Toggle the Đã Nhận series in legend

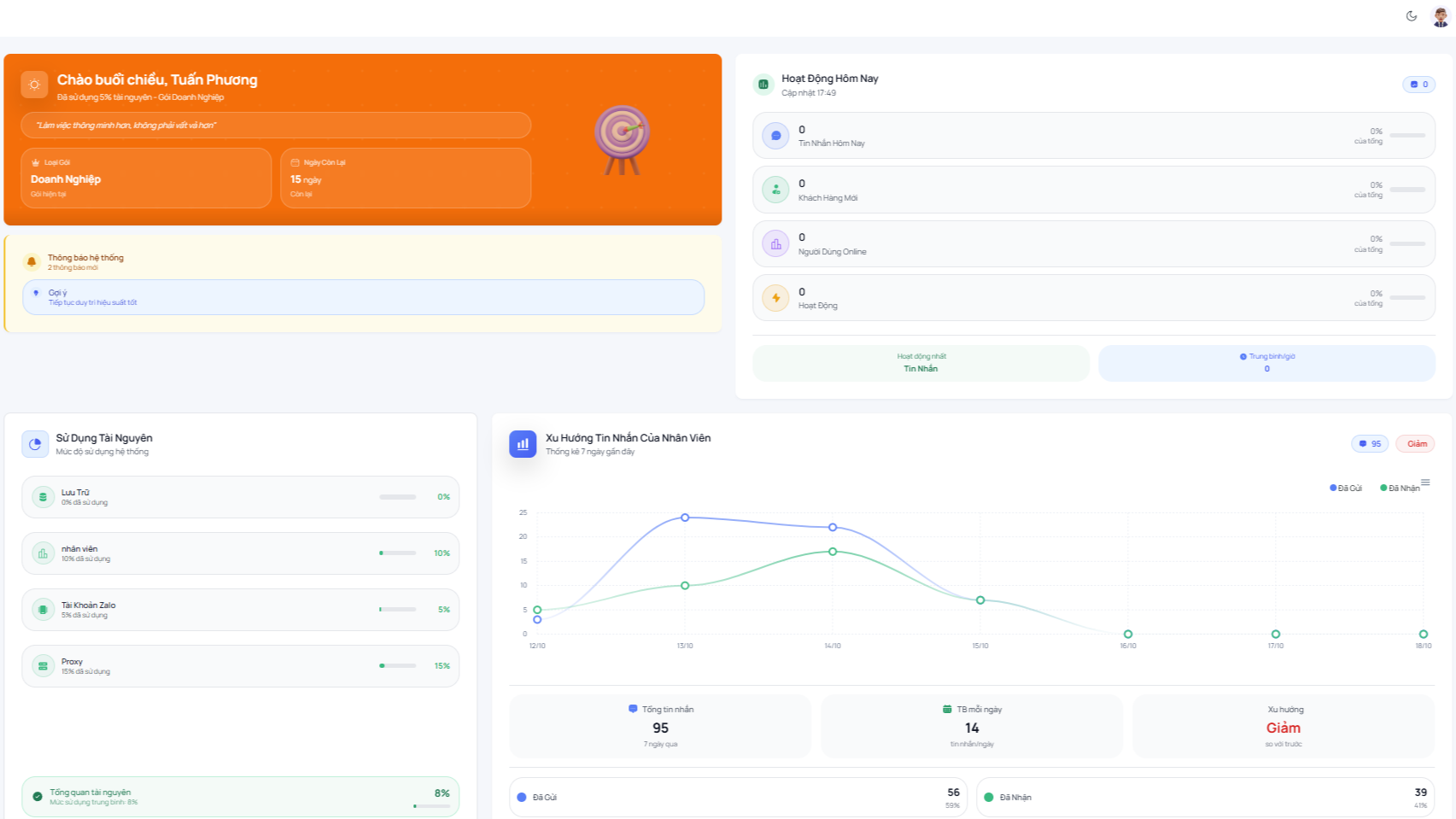pos(1400,488)
